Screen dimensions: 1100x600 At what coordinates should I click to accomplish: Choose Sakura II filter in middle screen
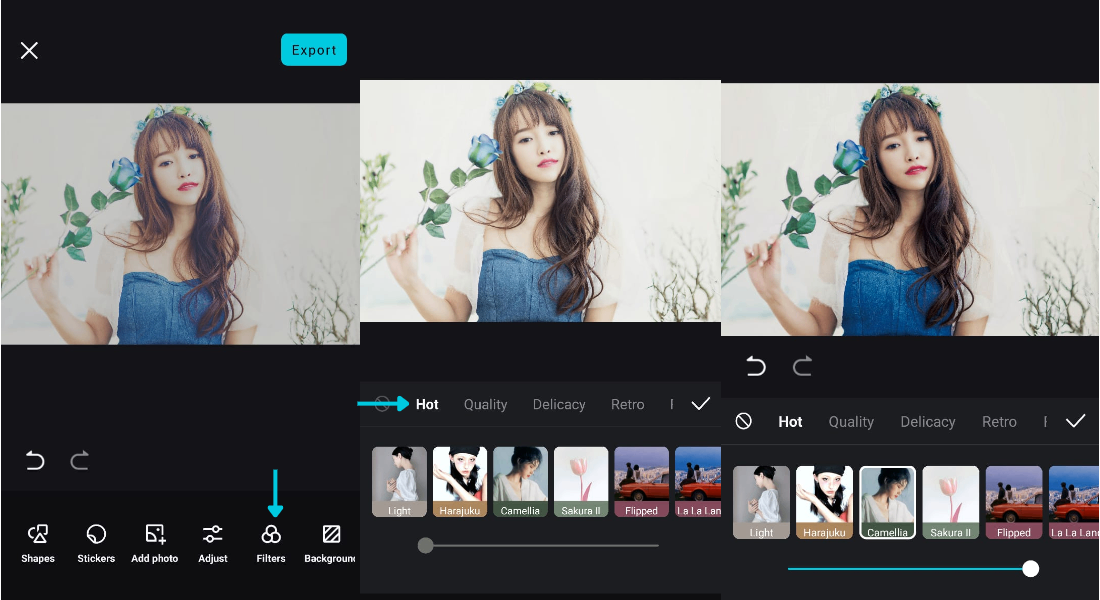click(581, 482)
